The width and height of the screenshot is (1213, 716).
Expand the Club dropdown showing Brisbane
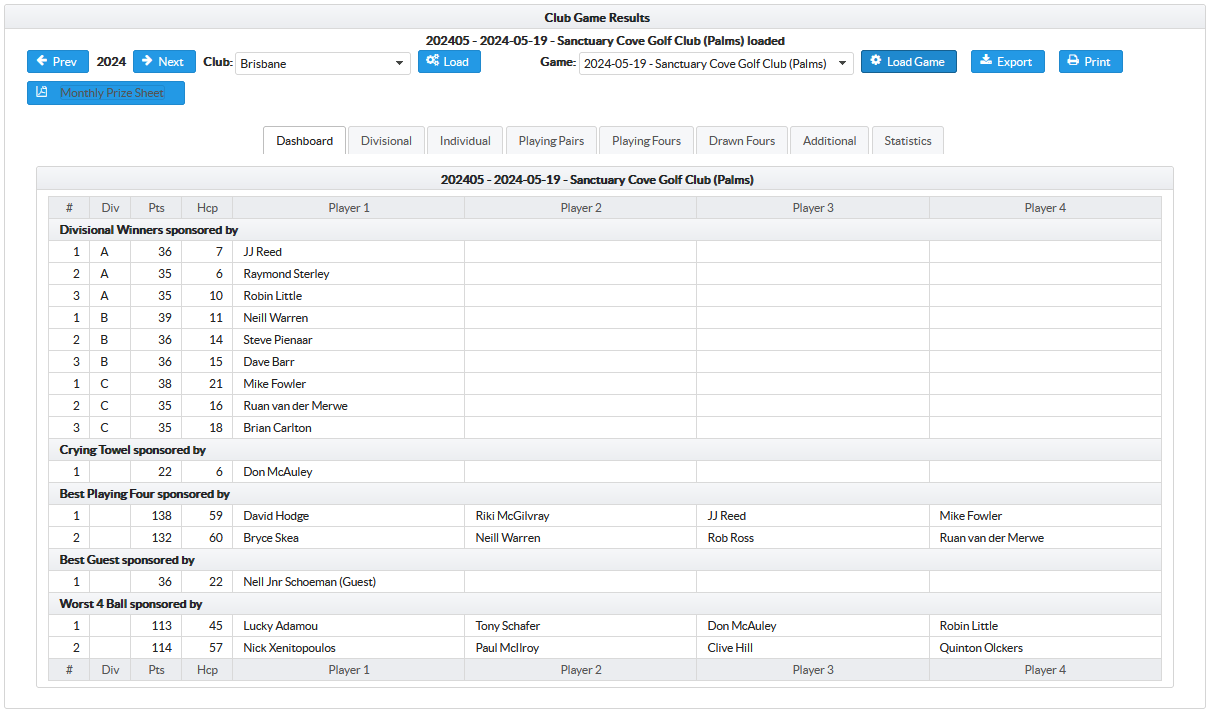[323, 64]
